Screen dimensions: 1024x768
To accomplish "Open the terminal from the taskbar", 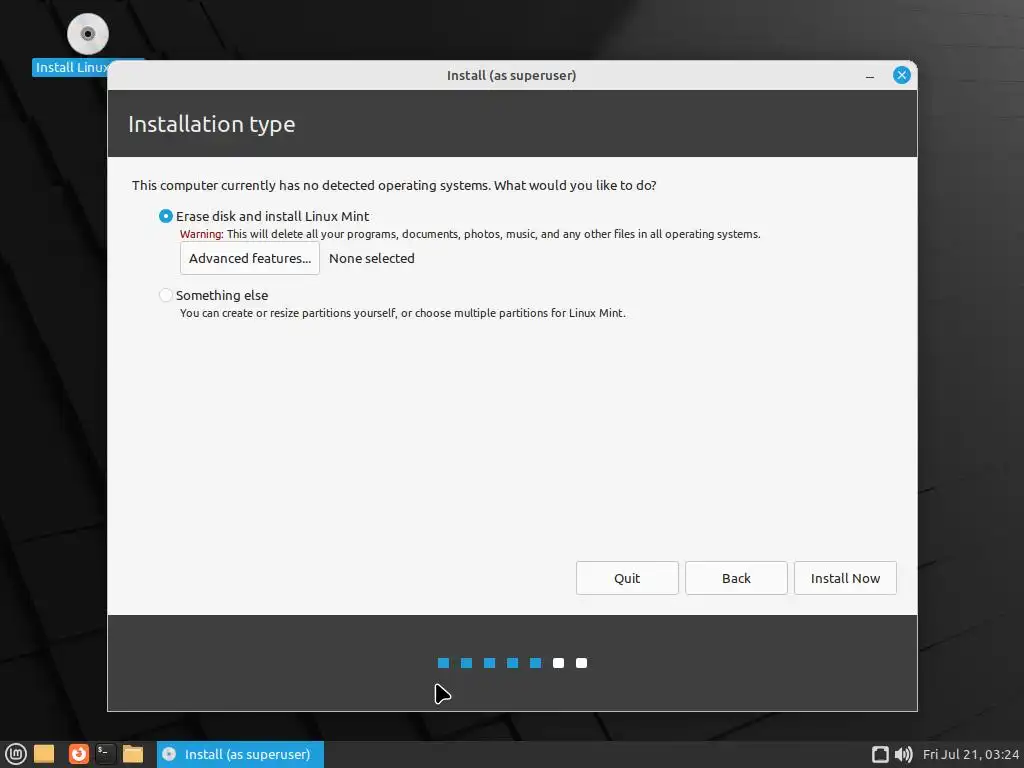I will pyautogui.click(x=105, y=754).
